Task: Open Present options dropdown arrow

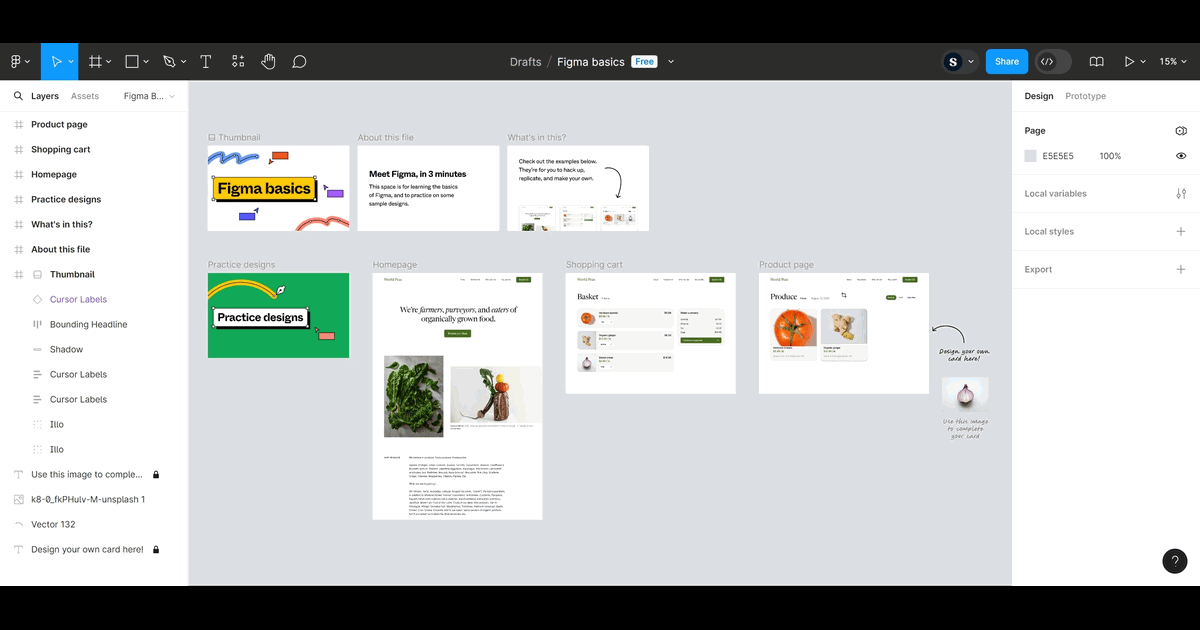Action: click(x=1143, y=61)
